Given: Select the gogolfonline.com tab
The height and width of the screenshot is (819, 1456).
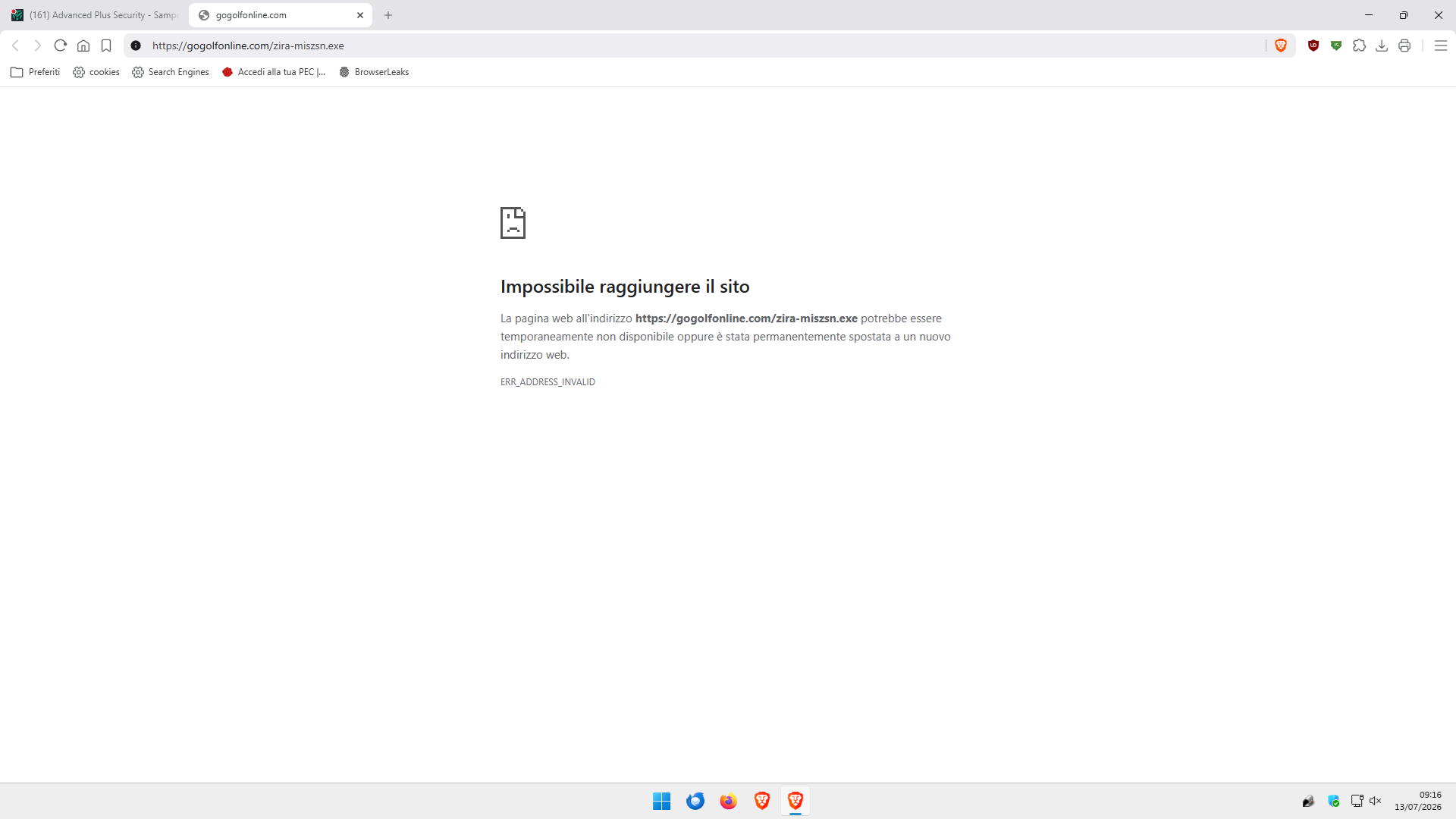Looking at the screenshot, I should point(279,15).
